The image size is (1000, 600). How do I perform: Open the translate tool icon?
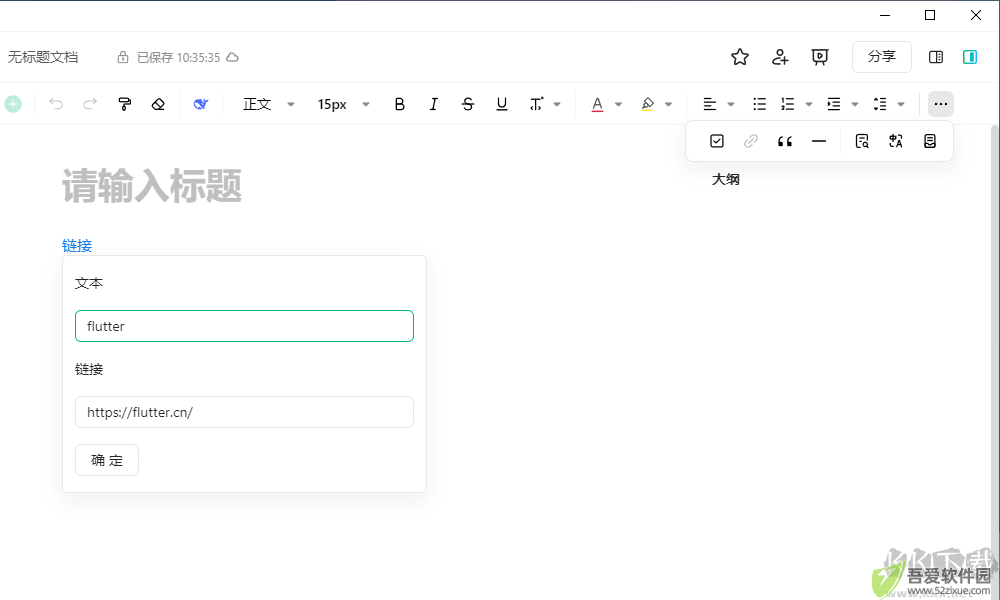click(896, 141)
